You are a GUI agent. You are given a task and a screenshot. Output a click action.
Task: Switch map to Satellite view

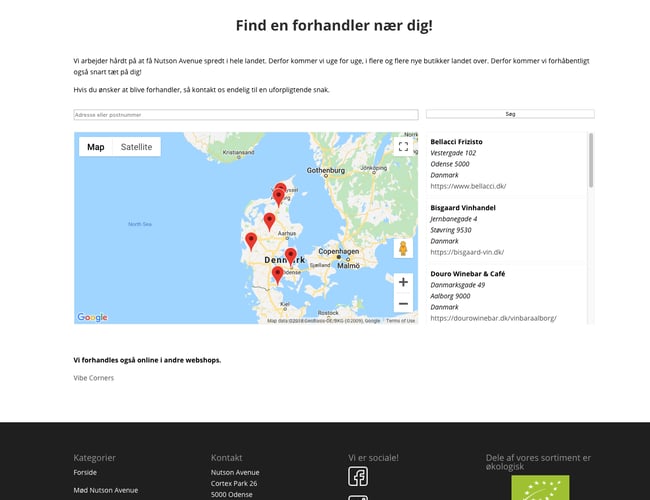[136, 147]
